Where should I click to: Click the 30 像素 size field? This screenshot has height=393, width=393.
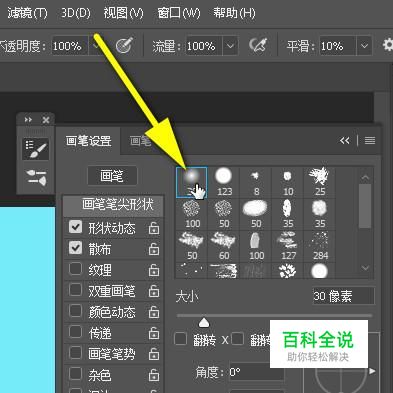(343, 296)
